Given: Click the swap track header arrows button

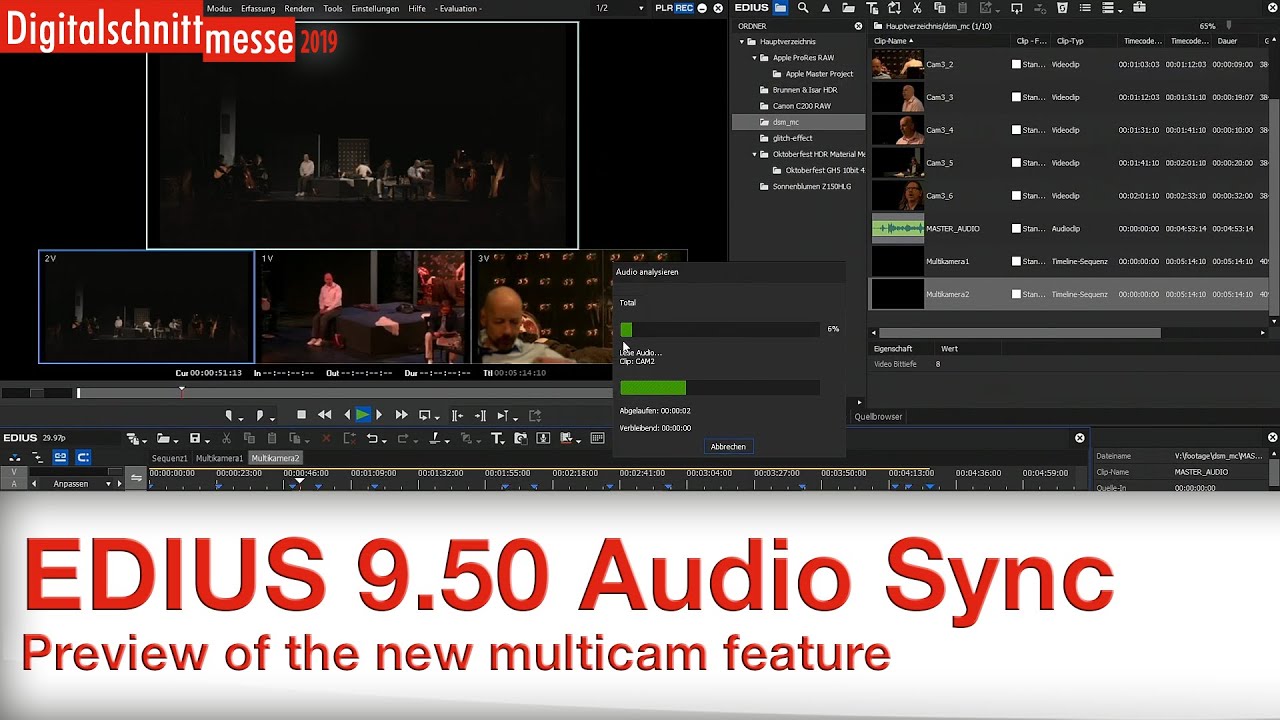Looking at the screenshot, I should point(136,478).
